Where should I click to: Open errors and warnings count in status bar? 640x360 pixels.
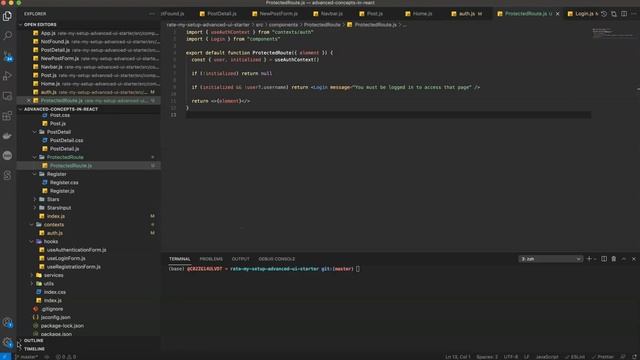66,357
